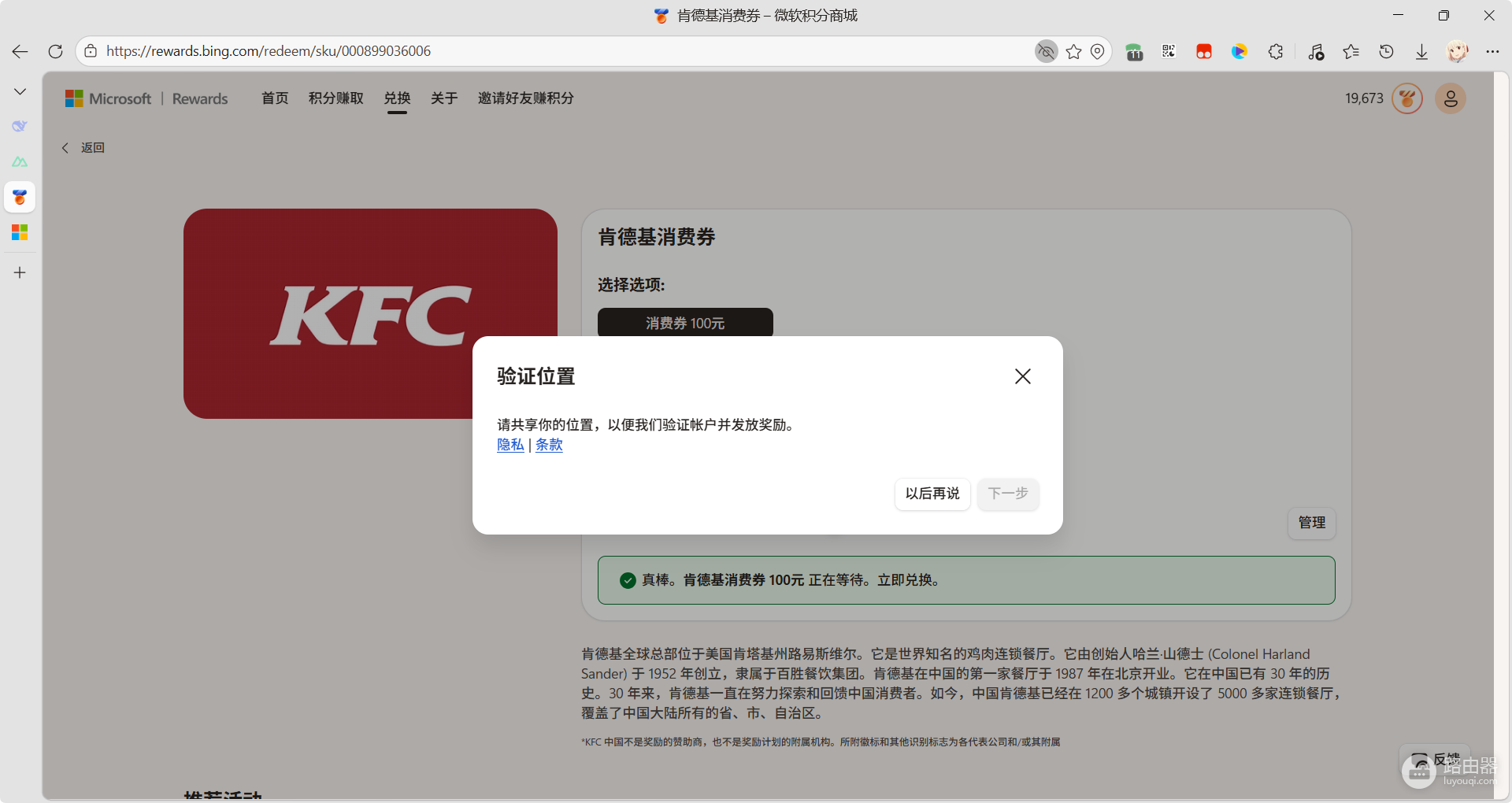Click the tracking prevention eye icon

point(1046,51)
